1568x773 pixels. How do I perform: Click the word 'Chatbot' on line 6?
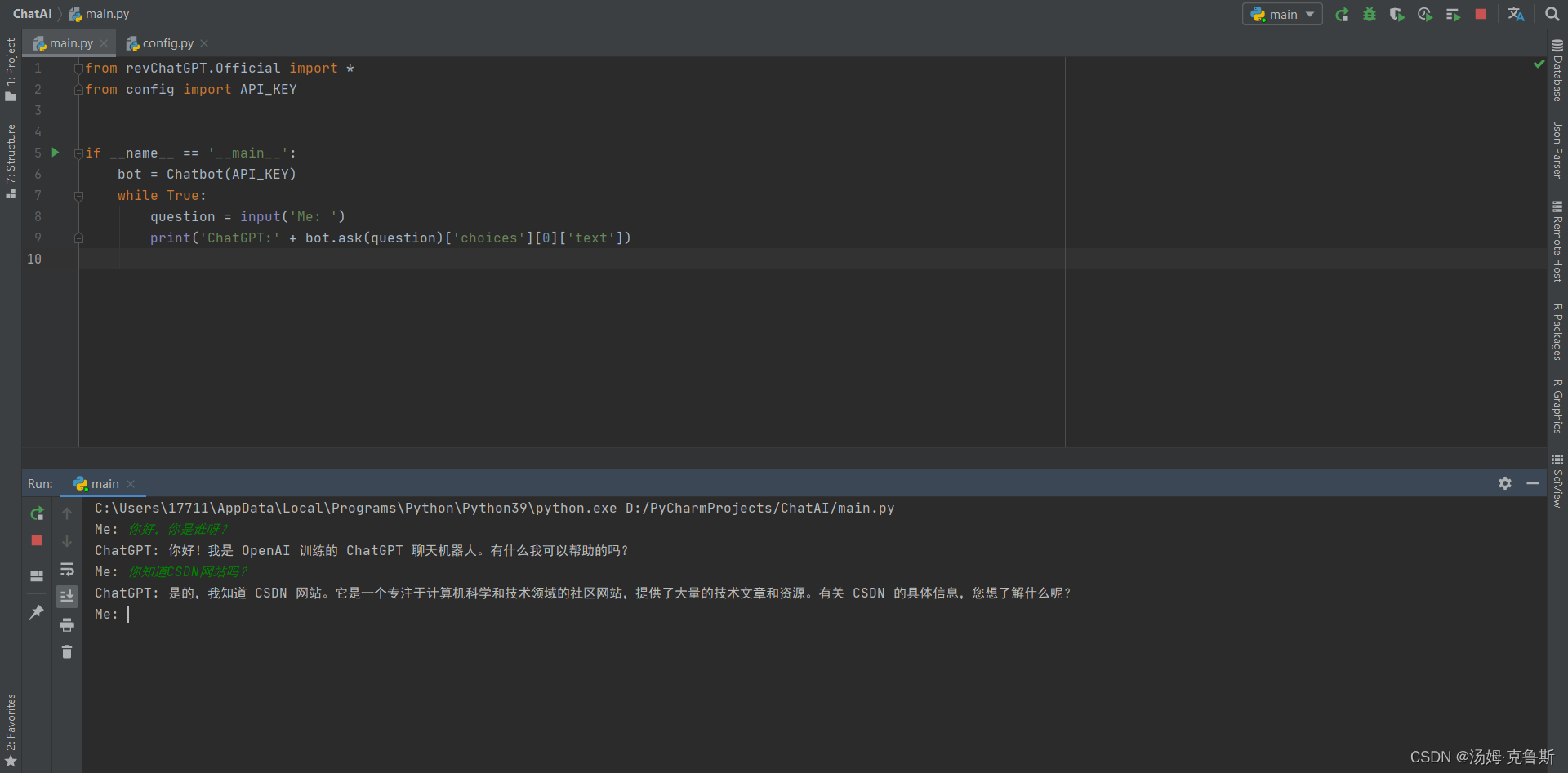point(195,175)
